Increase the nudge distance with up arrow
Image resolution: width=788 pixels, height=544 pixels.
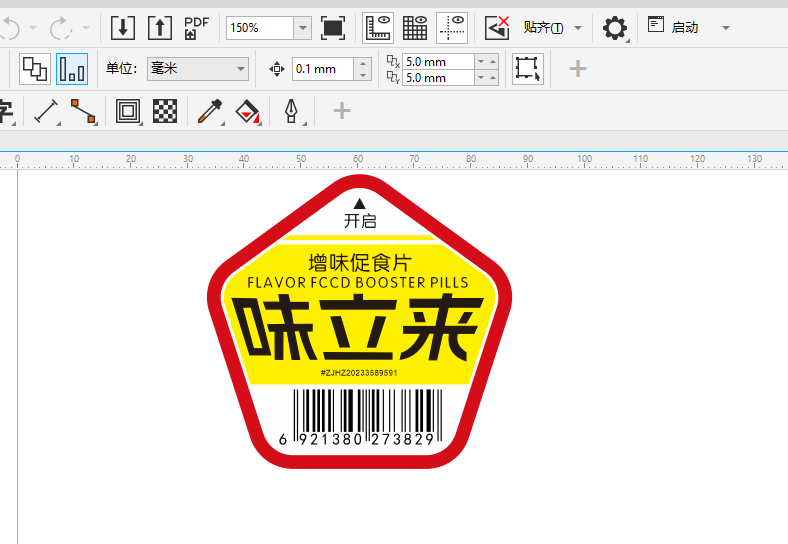click(x=363, y=63)
